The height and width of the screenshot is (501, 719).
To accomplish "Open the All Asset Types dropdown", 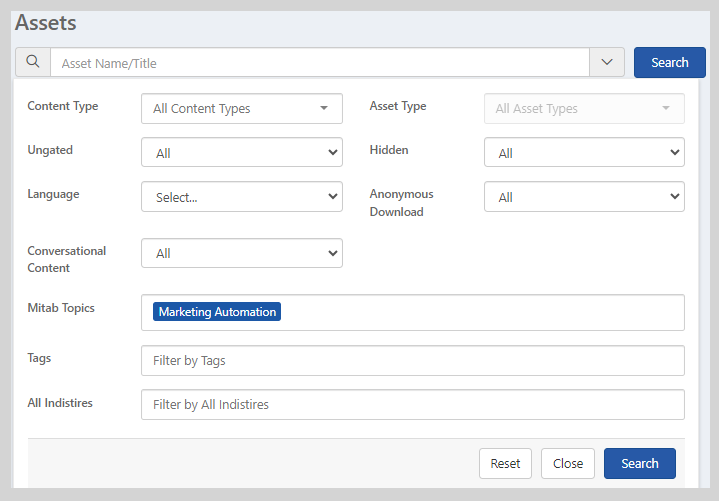I will click(x=584, y=108).
